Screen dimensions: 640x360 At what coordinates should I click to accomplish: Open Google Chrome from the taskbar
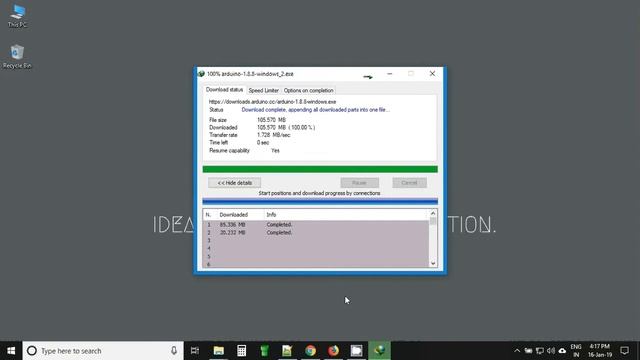311,351
